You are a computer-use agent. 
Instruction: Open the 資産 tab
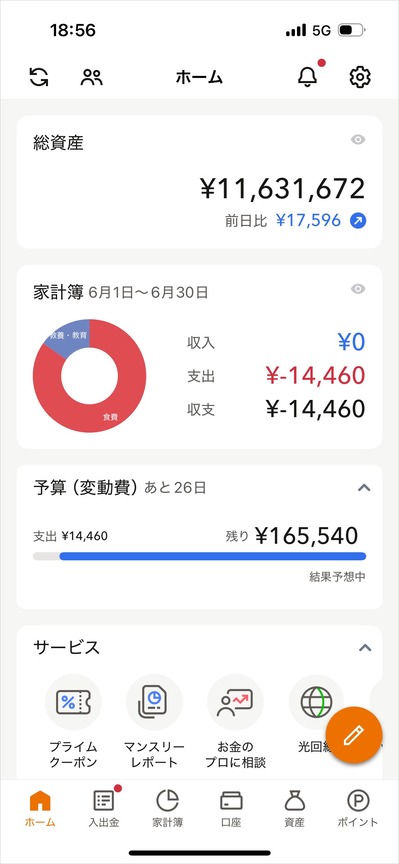click(x=294, y=808)
